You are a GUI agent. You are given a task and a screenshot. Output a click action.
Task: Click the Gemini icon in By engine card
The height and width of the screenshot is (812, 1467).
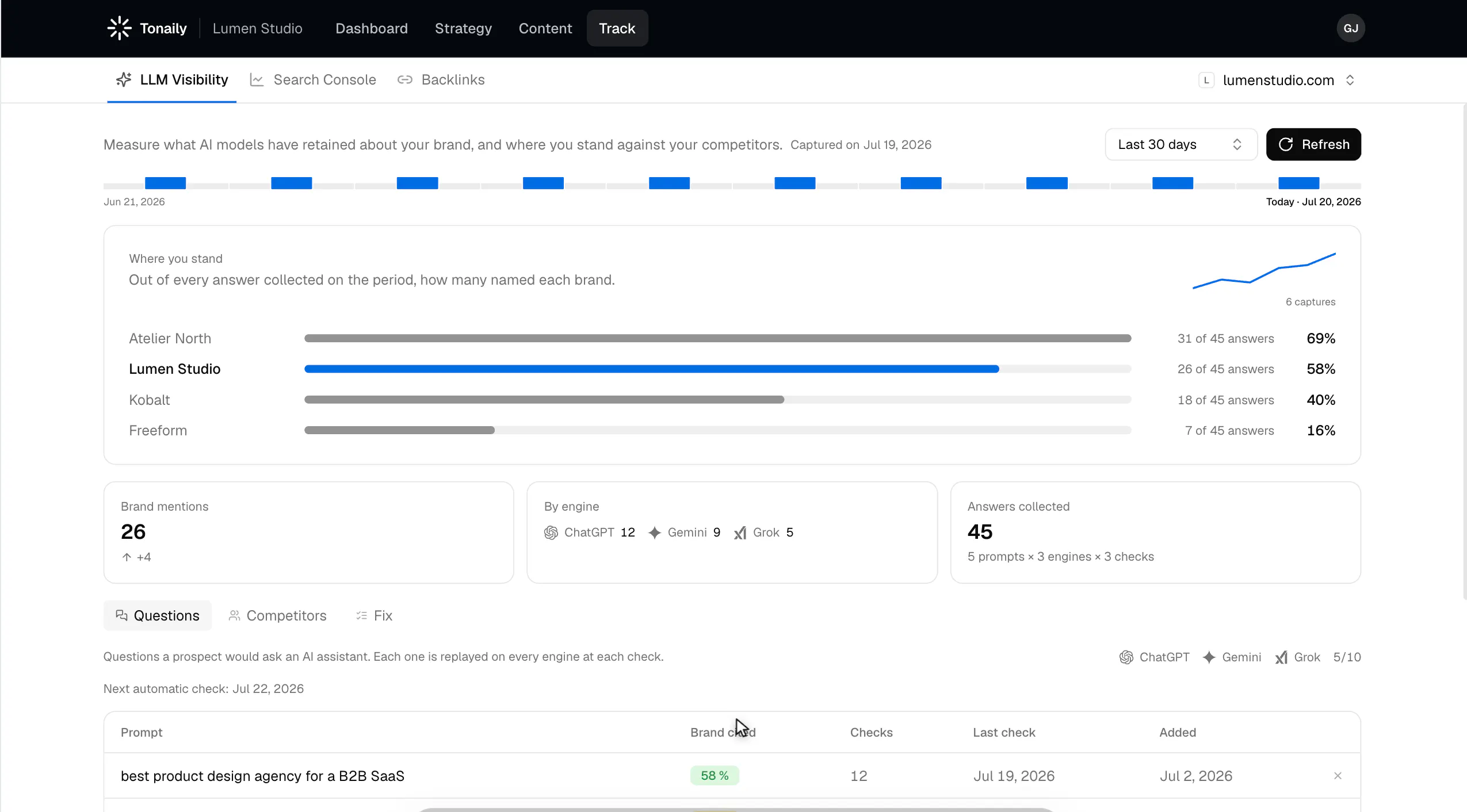click(x=655, y=533)
